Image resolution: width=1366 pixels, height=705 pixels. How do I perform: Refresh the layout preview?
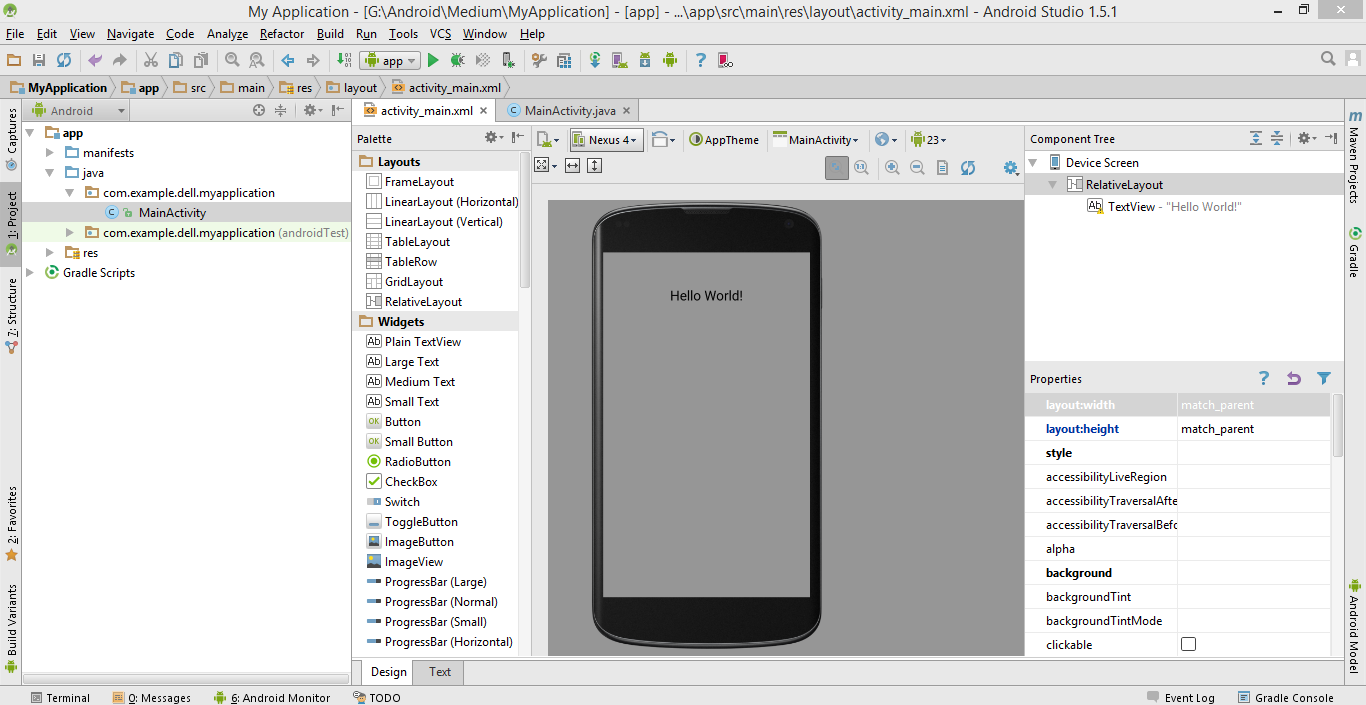968,168
